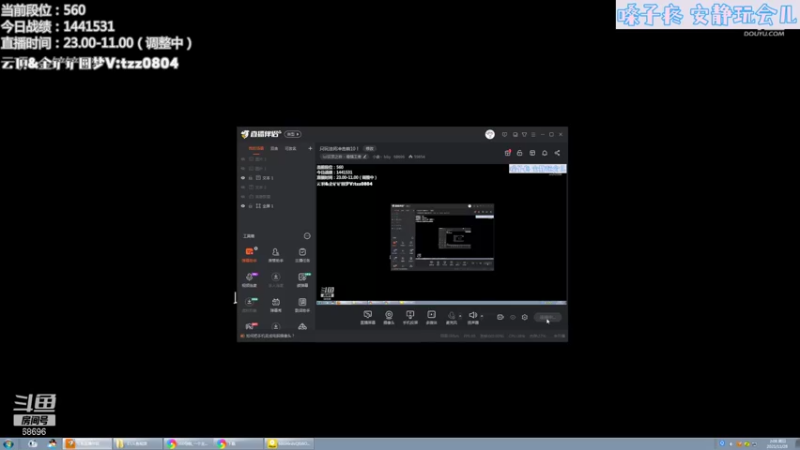Click the padlock icon in the top toolbar
Viewport: 800px width, 450px height.
pos(519,153)
